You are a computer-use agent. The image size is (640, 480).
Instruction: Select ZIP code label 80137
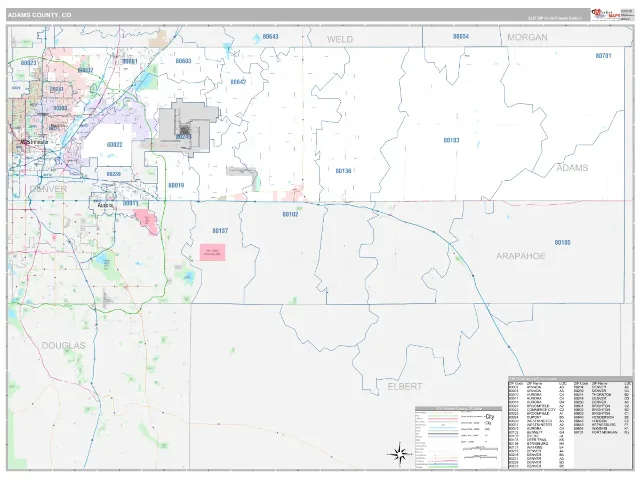[220, 231]
